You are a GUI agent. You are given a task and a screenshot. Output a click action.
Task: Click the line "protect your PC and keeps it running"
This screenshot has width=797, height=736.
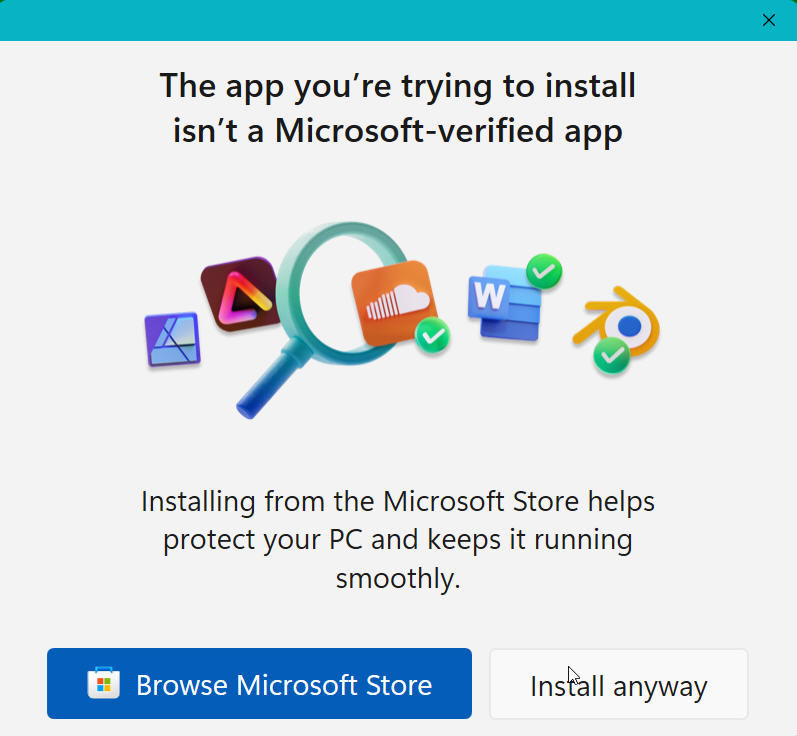(x=397, y=540)
